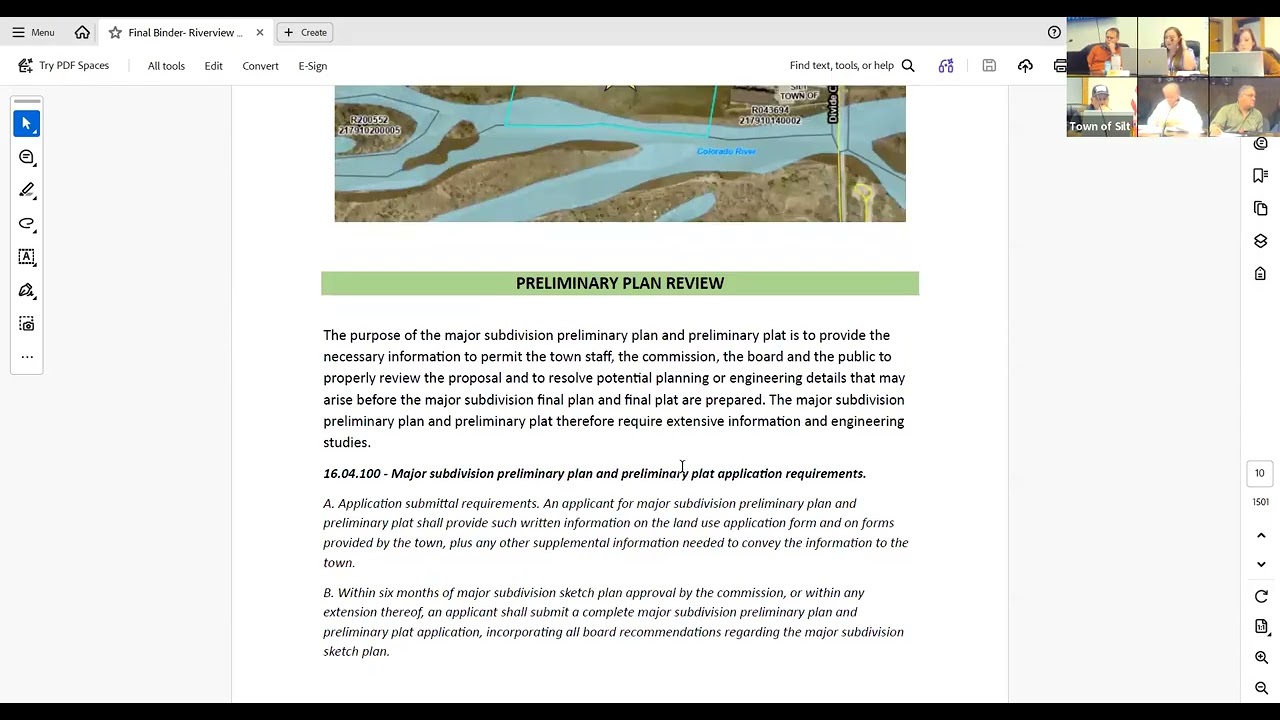
Task: Click the search magnifier icon
Action: 908,66
